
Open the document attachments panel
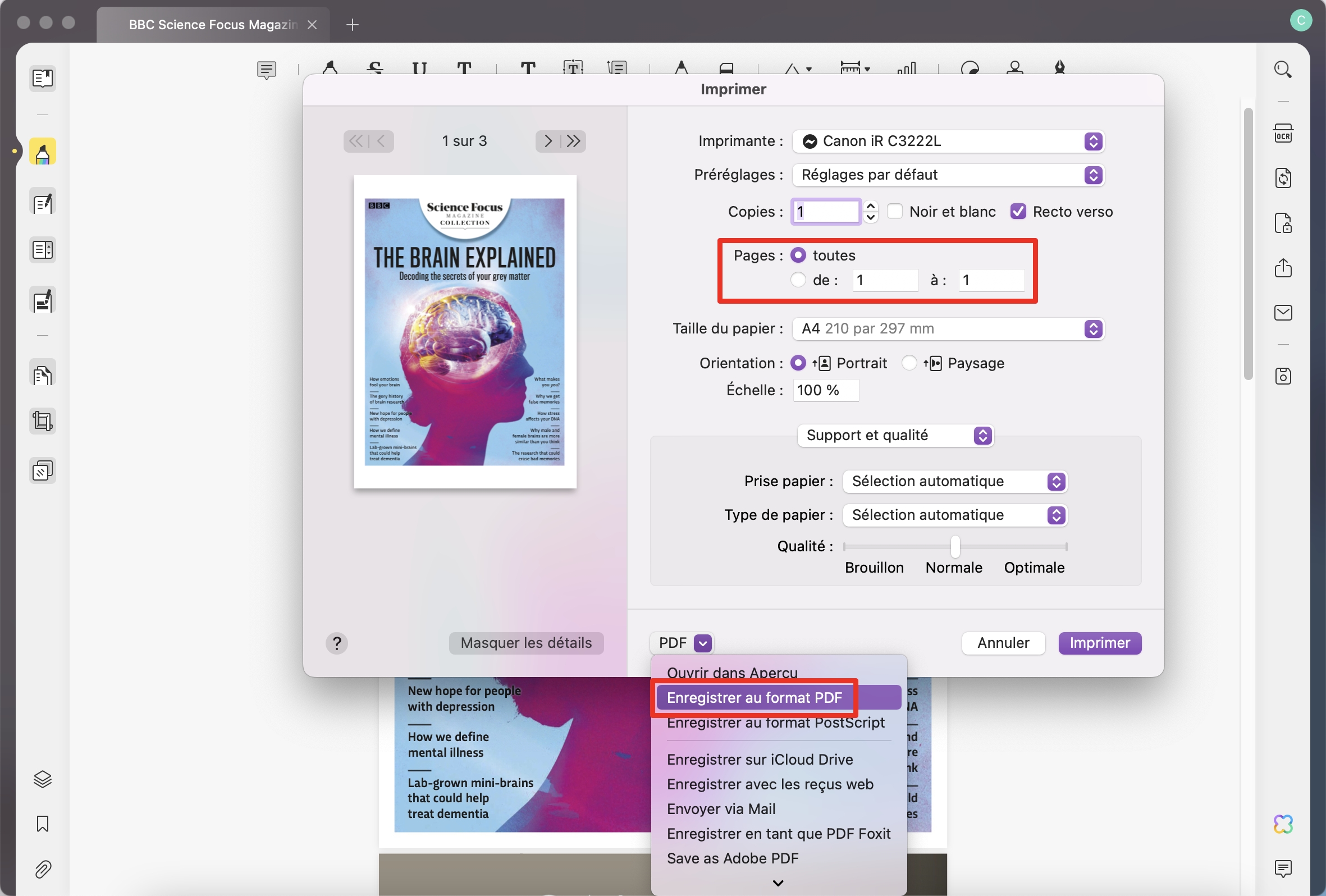tap(42, 870)
